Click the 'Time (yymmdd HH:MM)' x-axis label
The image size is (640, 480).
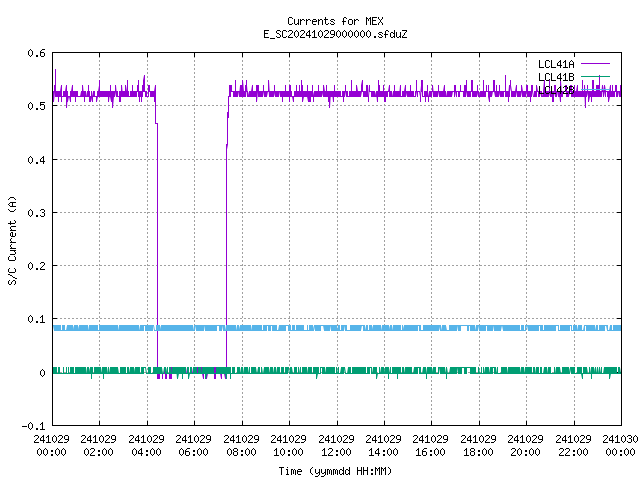click(335, 471)
